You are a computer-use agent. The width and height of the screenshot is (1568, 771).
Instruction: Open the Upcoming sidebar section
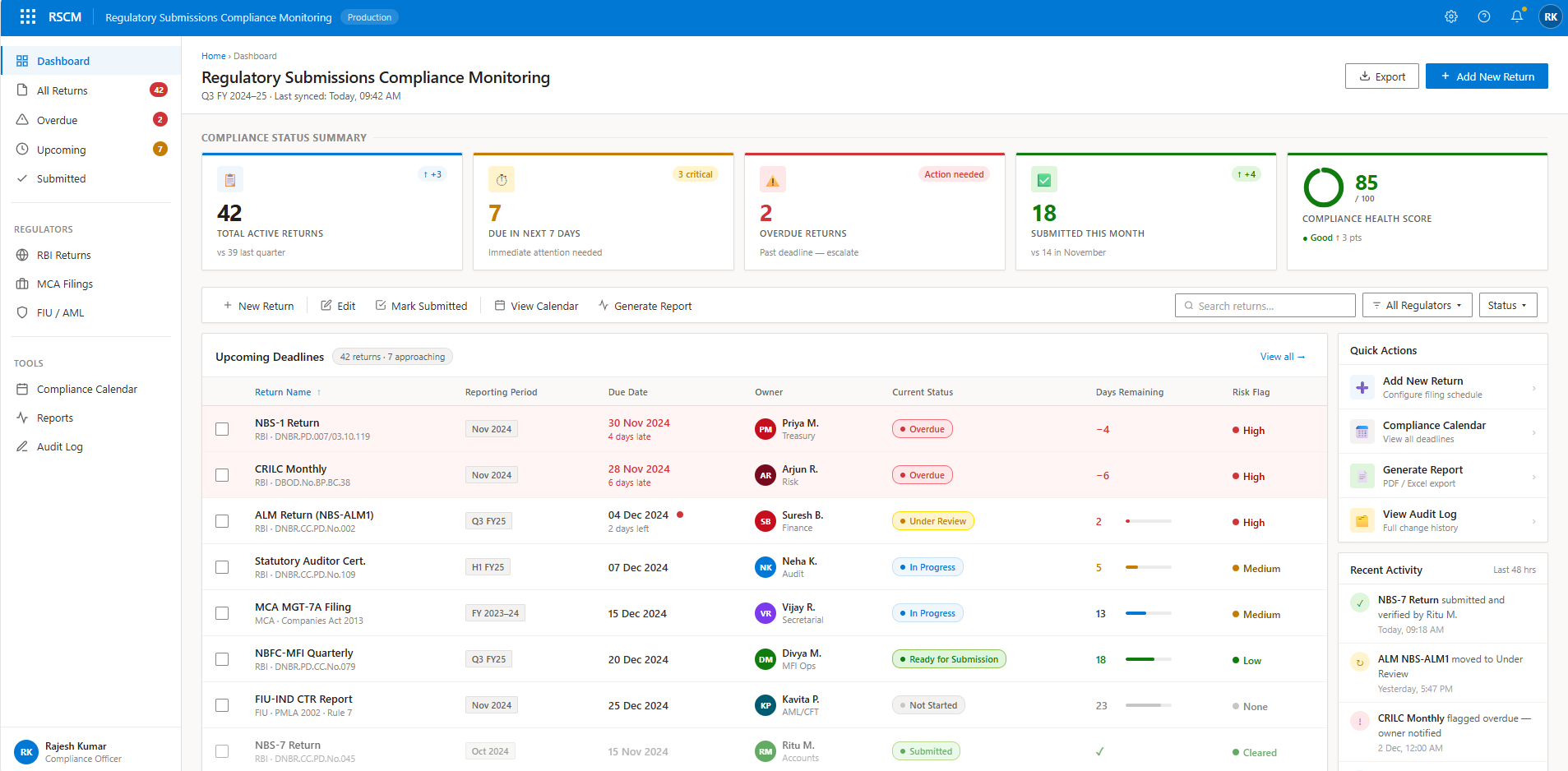(x=61, y=149)
